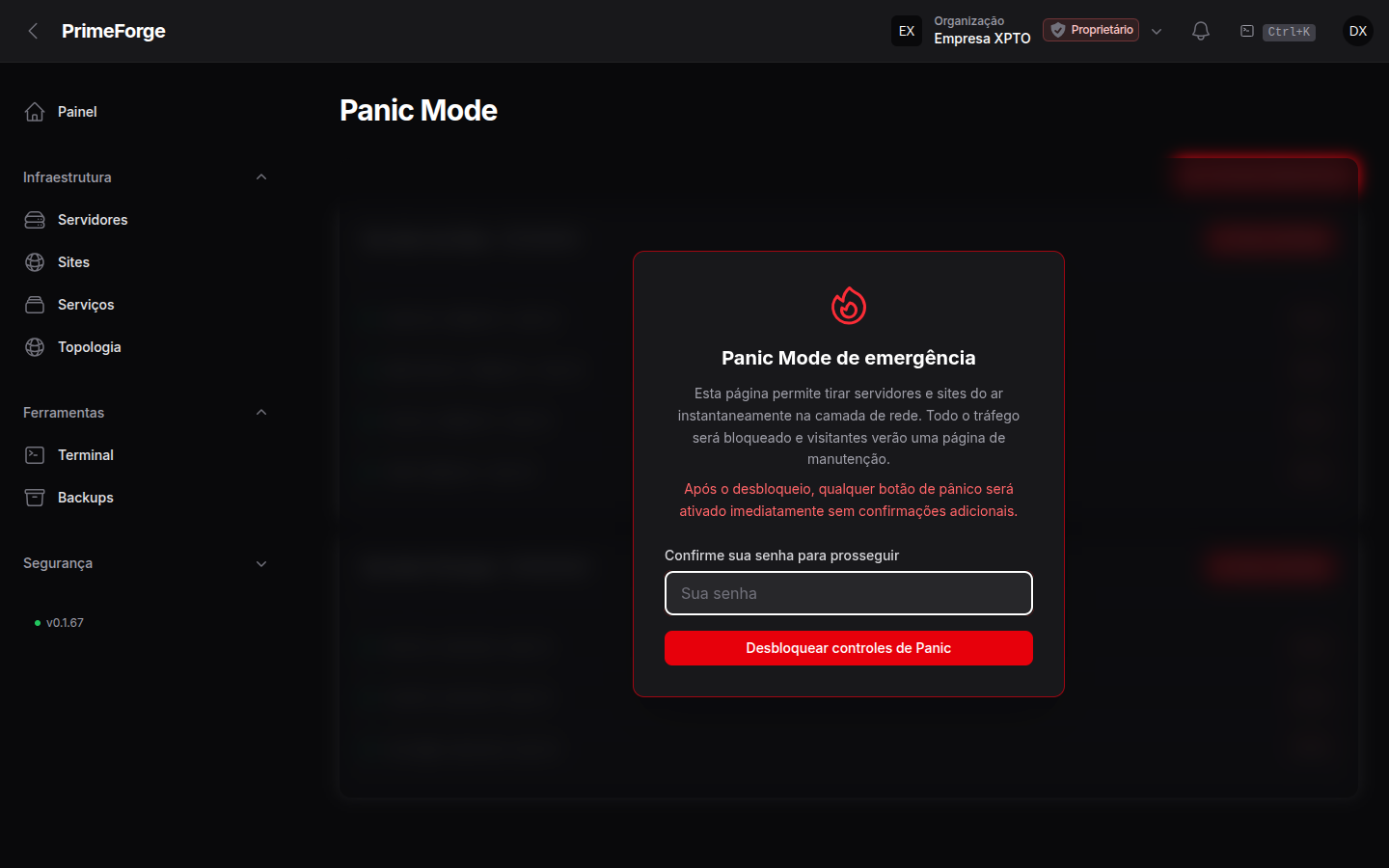This screenshot has height=868, width=1389.
Task: Click the Backups archive icon
Action: (x=35, y=498)
